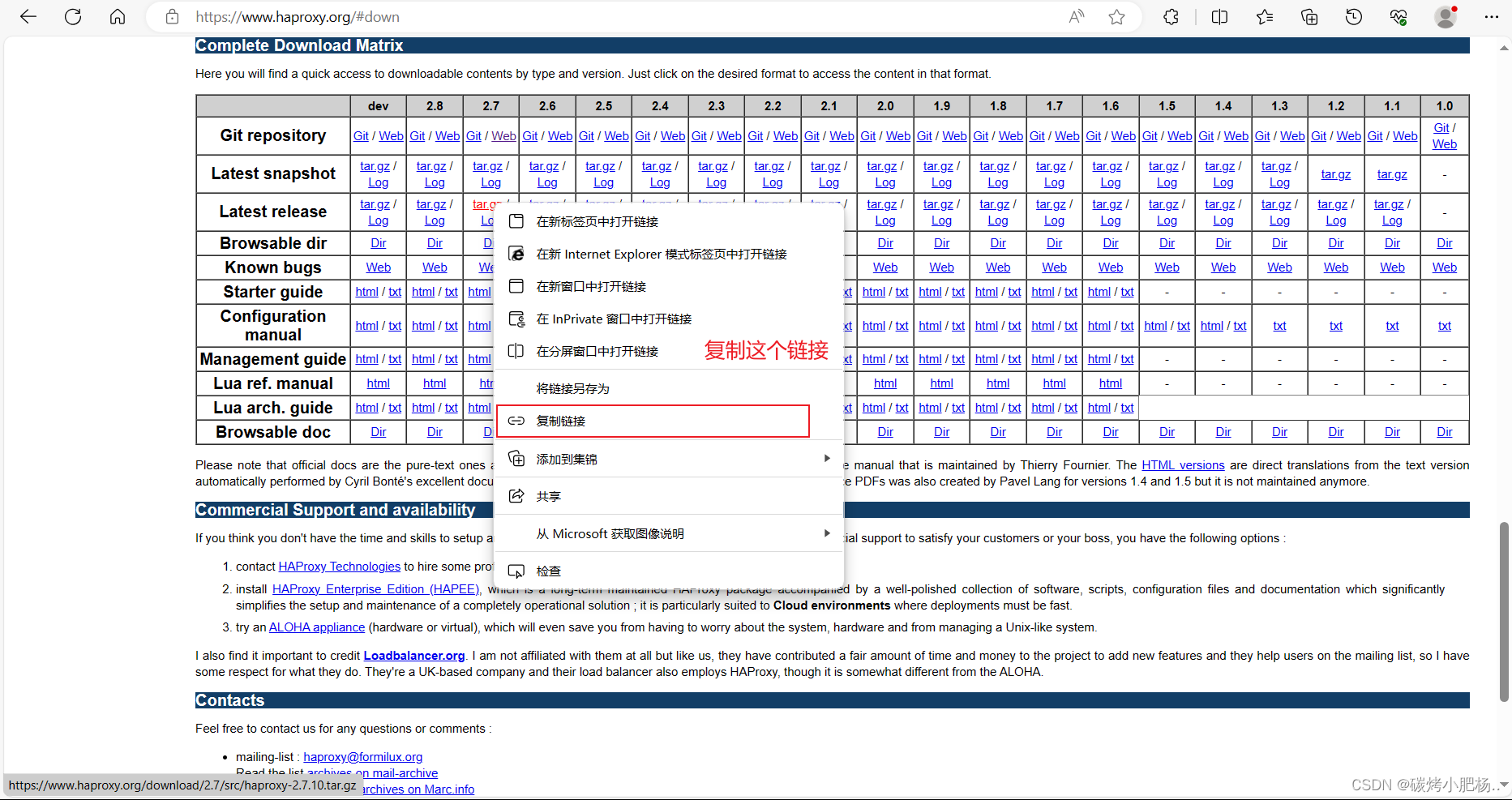Screen dimensions: 1512x800
Task: Click the page vertical scrollbar thumb
Action: coord(1504,611)
